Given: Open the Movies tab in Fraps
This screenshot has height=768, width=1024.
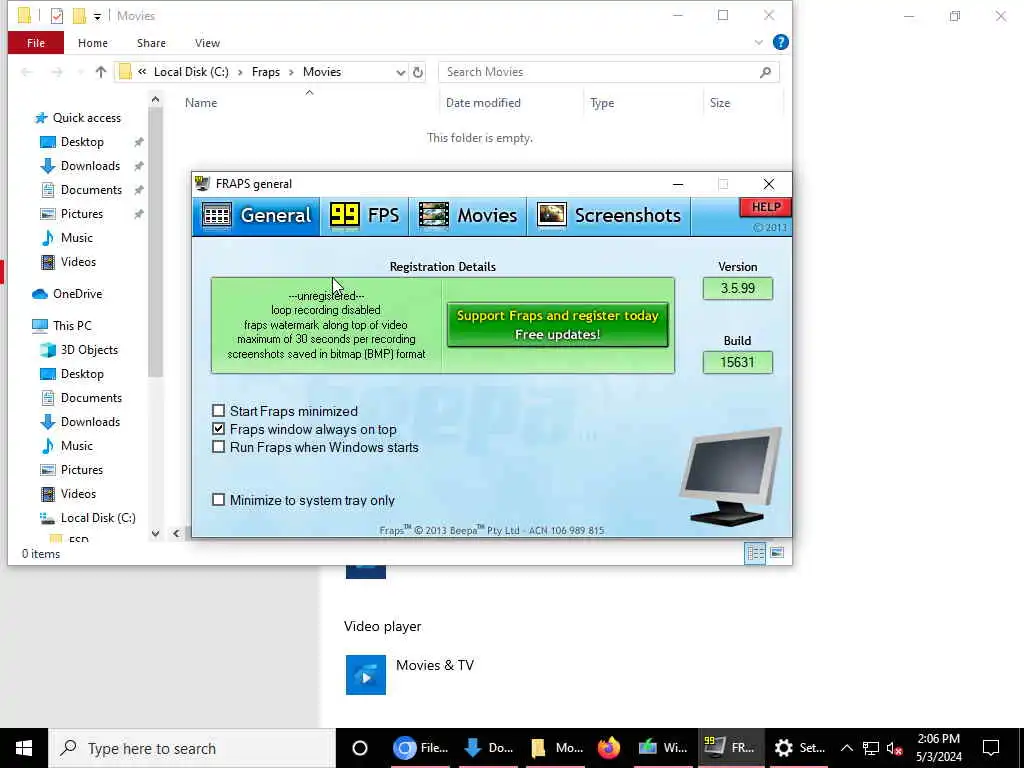Looking at the screenshot, I should point(468,216).
